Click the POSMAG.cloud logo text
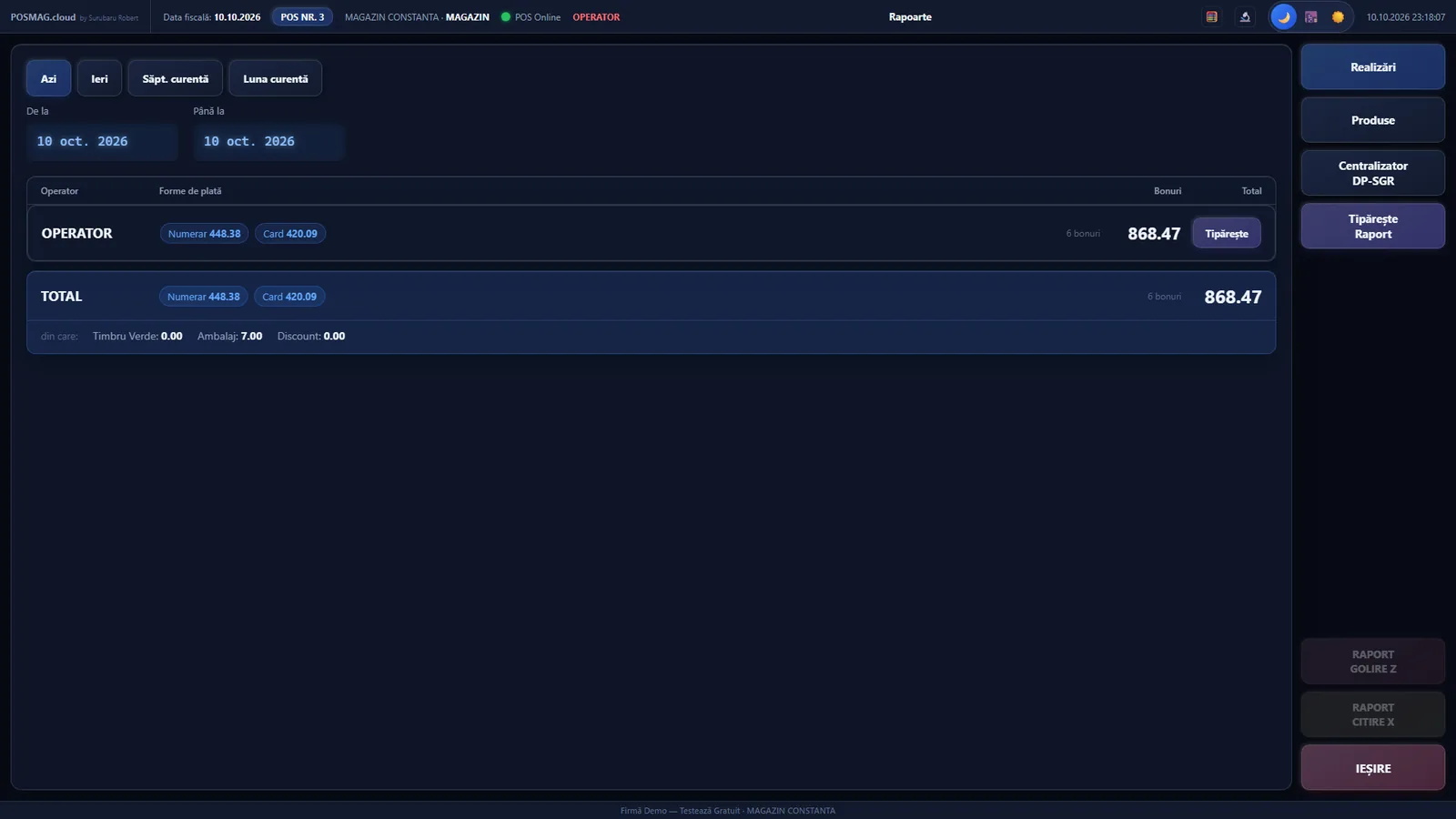1456x819 pixels. point(43,17)
